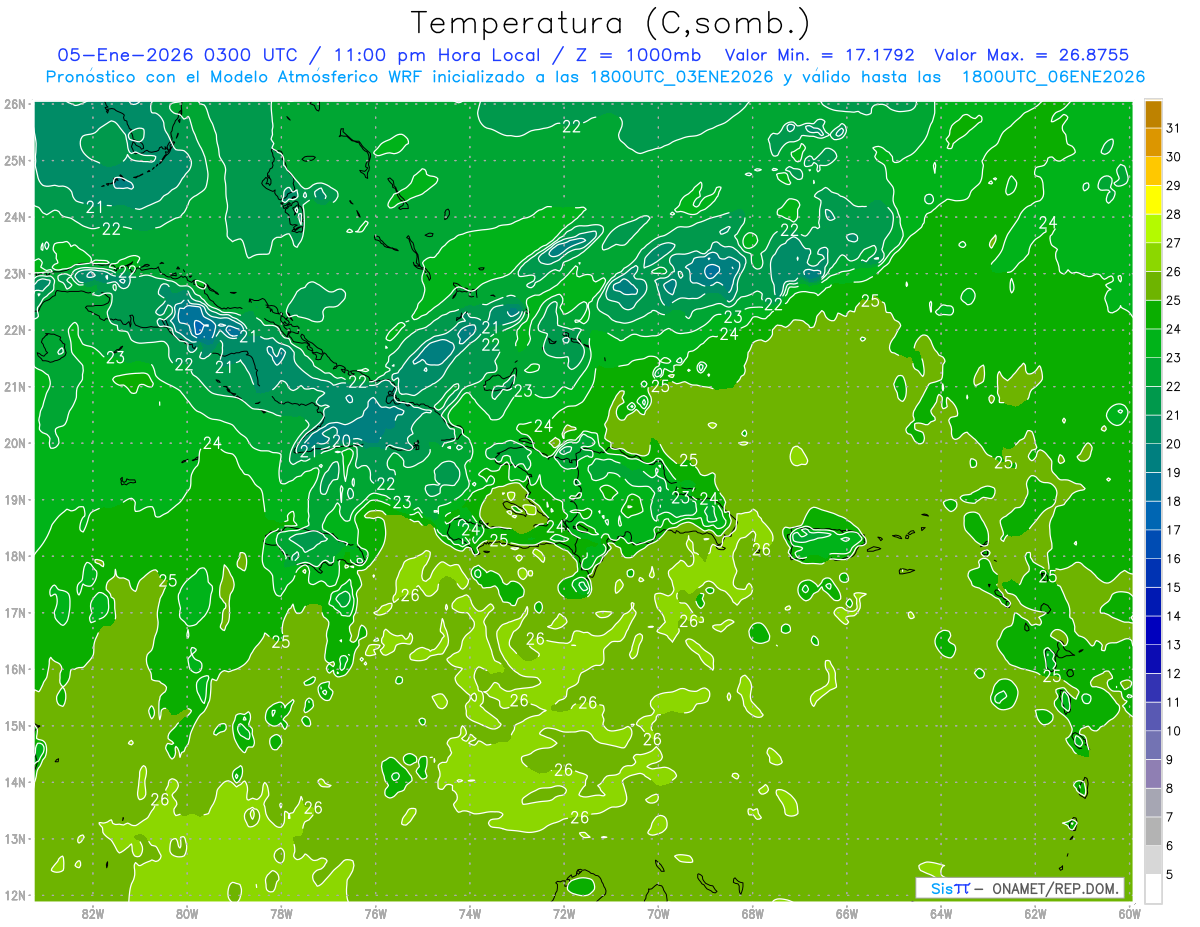
Task: Click the legend label '31'
Action: click(x=1173, y=128)
